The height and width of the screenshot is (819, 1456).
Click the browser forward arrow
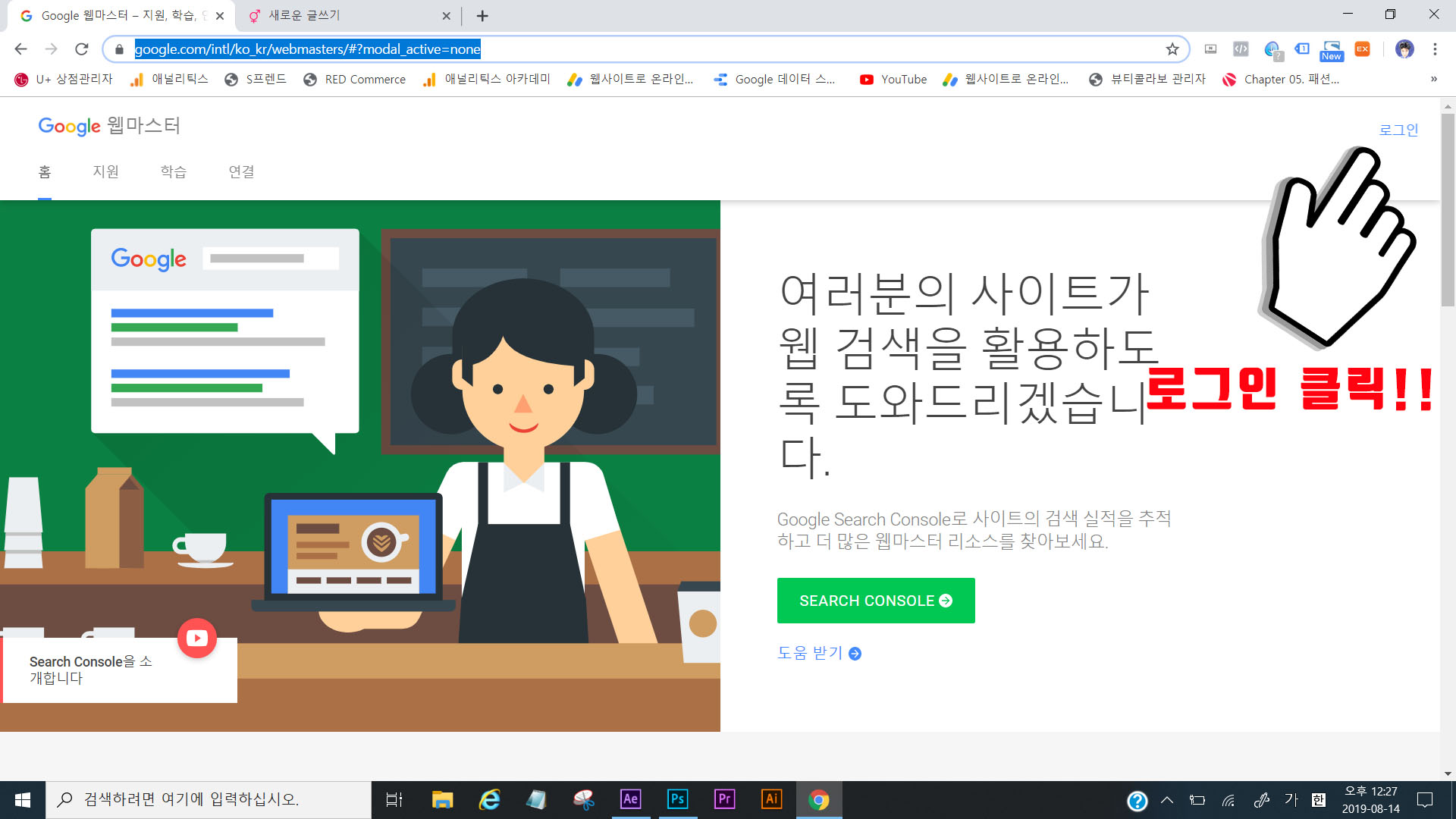click(51, 49)
